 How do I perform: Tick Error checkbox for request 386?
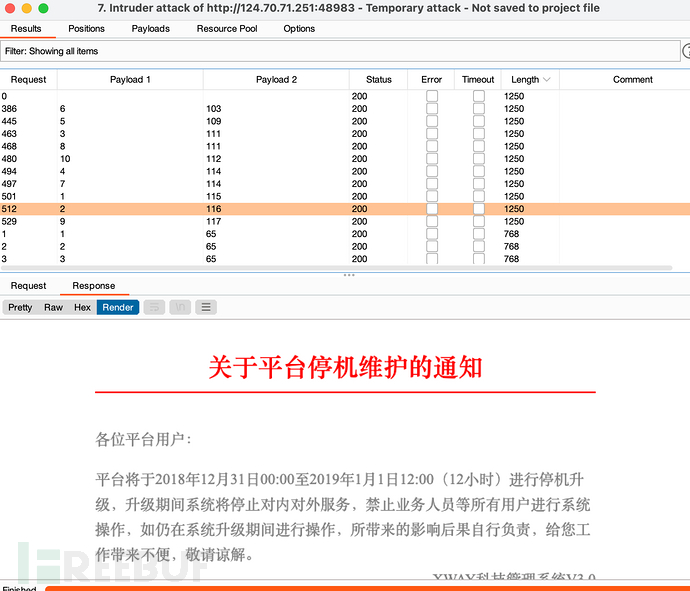click(x=432, y=108)
